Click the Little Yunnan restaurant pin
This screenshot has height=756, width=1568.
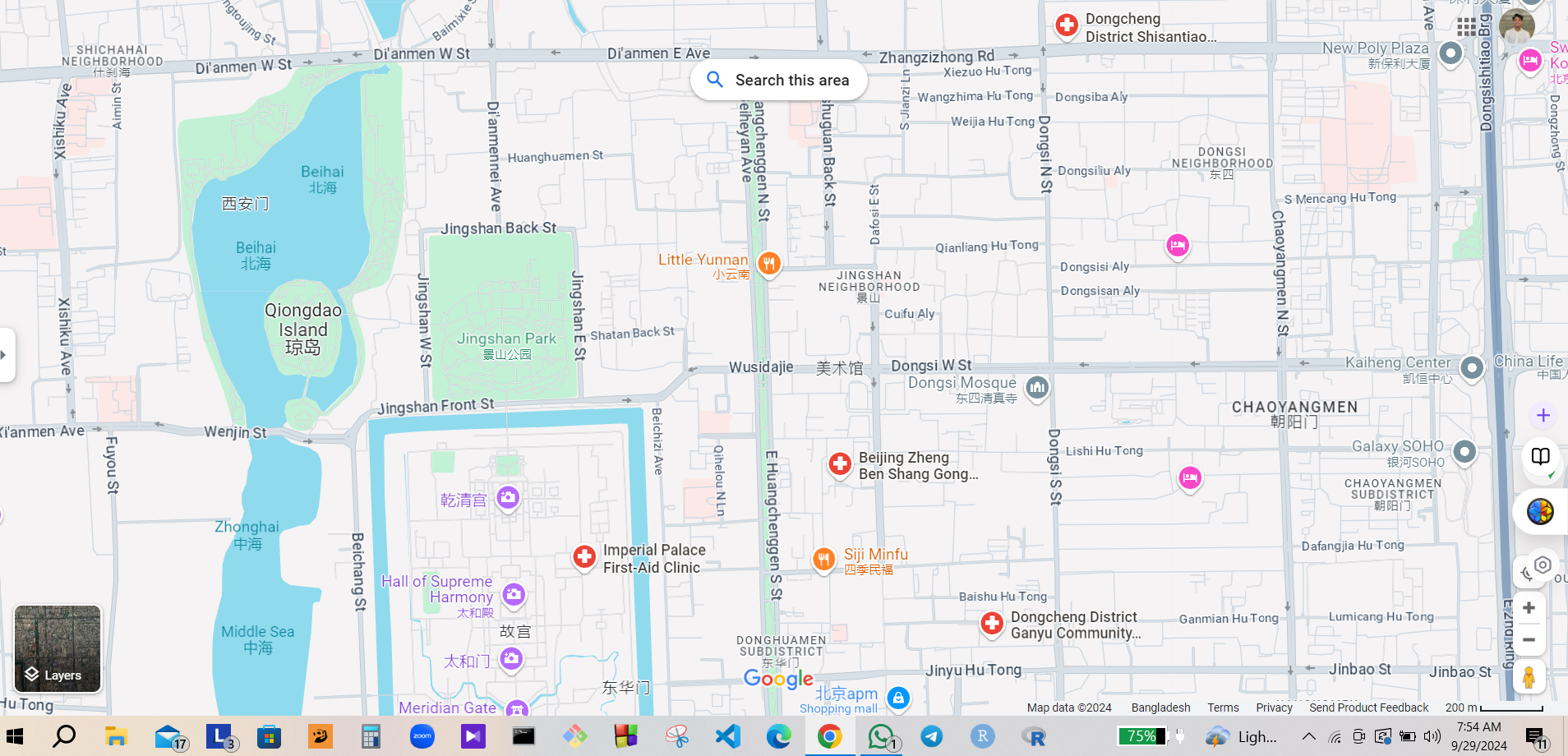(x=769, y=263)
